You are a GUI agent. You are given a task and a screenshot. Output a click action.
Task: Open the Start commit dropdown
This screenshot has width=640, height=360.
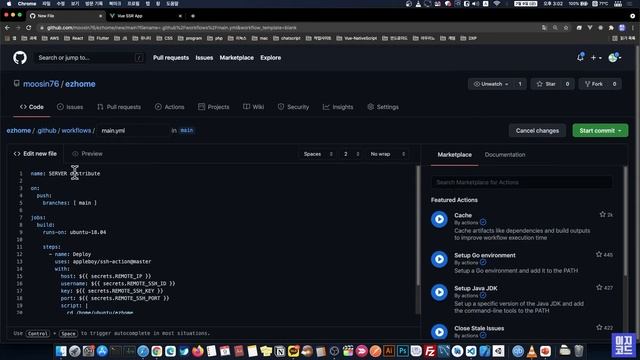(x=600, y=131)
